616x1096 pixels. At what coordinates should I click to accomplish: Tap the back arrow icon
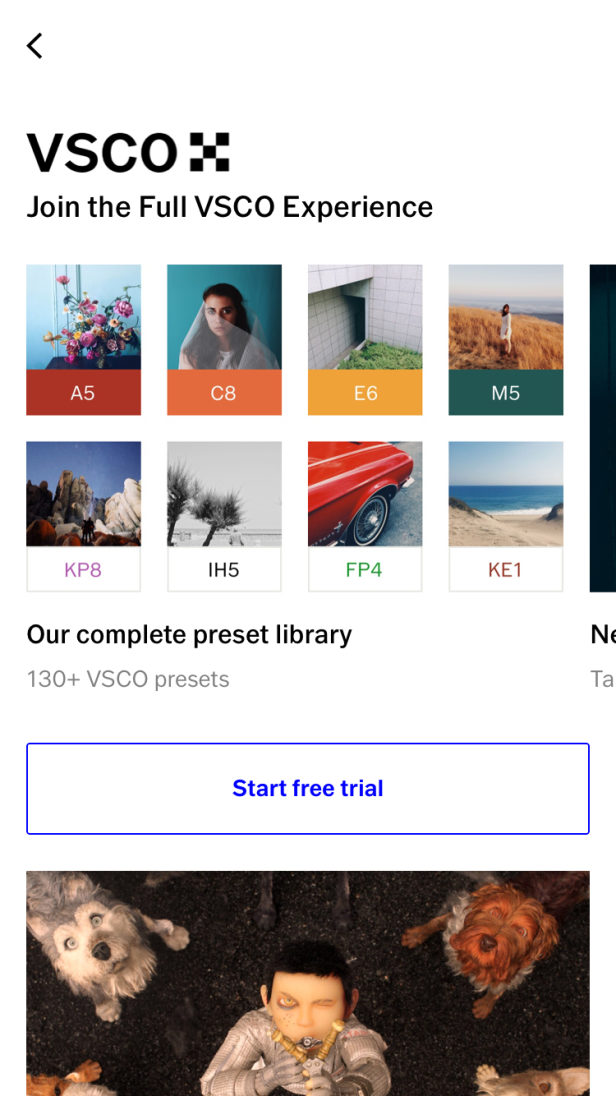pos(35,46)
